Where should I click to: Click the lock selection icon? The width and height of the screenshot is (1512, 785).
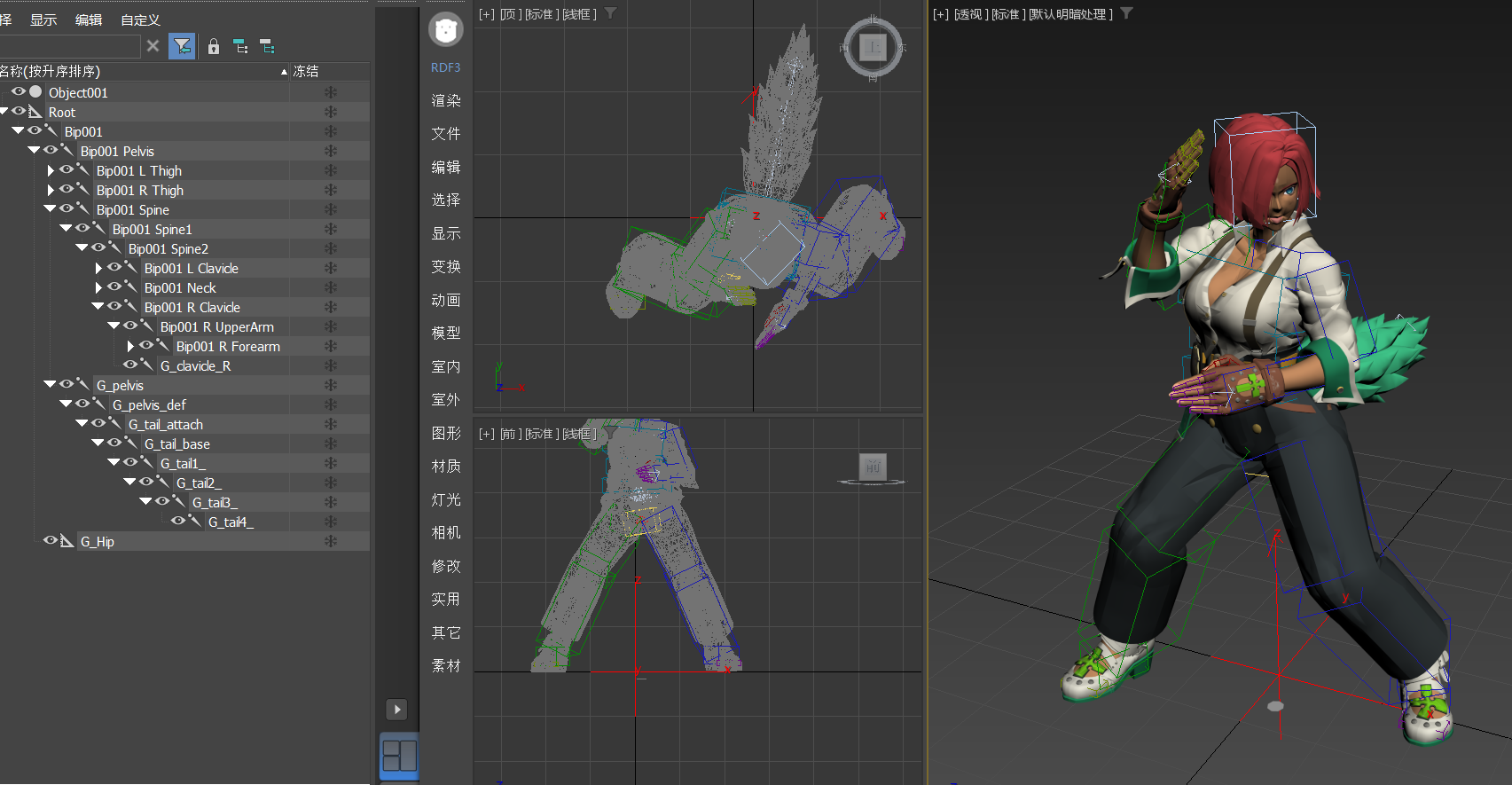pos(213,46)
